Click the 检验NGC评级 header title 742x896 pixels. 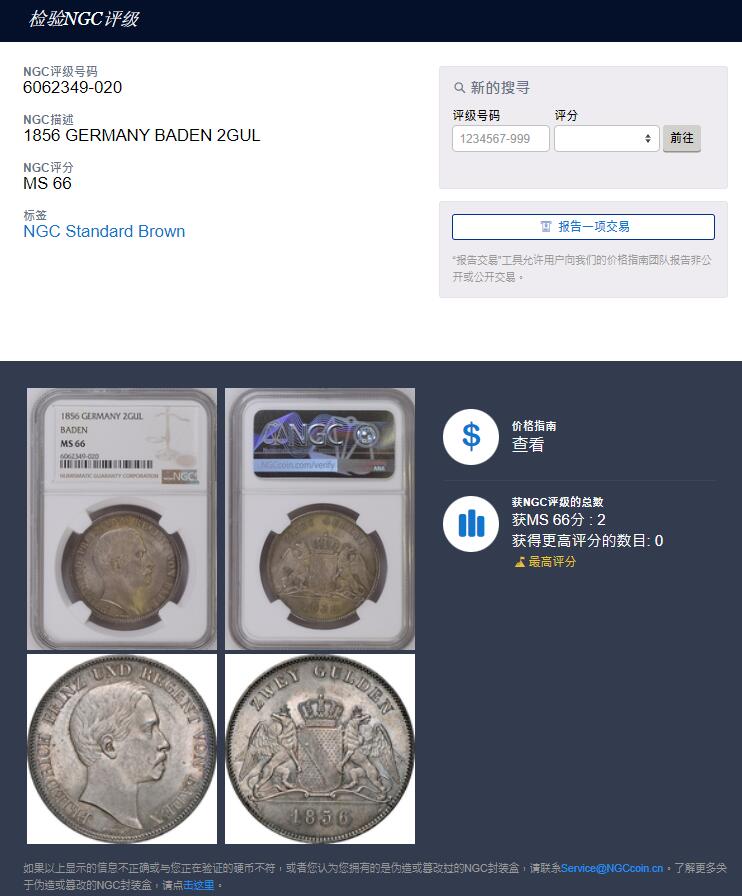(x=84, y=19)
